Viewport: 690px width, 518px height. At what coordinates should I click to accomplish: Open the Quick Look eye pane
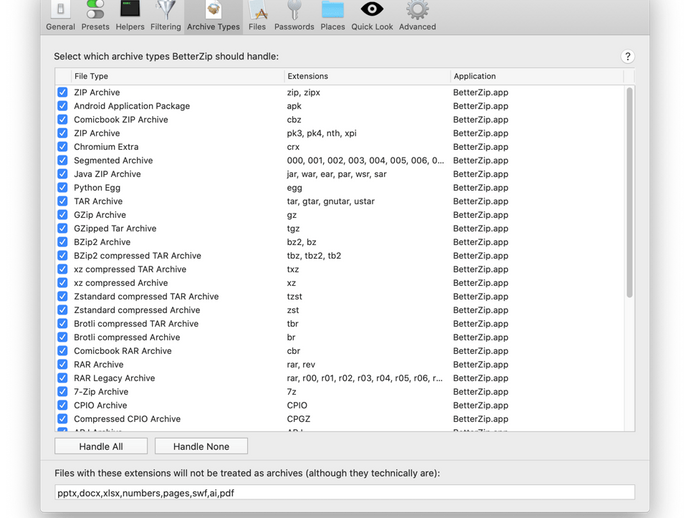click(372, 16)
